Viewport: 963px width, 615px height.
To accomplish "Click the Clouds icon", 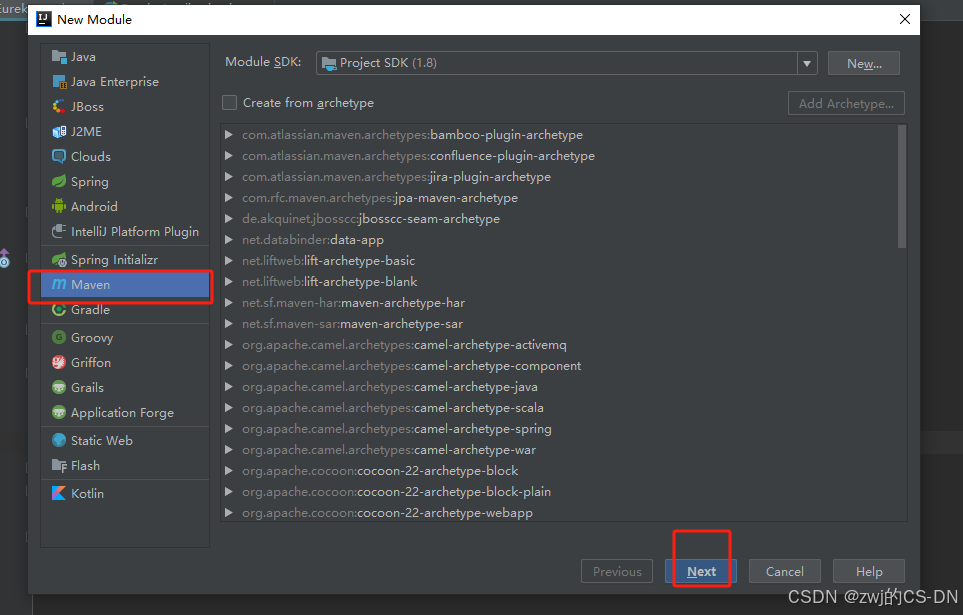I will point(59,157).
